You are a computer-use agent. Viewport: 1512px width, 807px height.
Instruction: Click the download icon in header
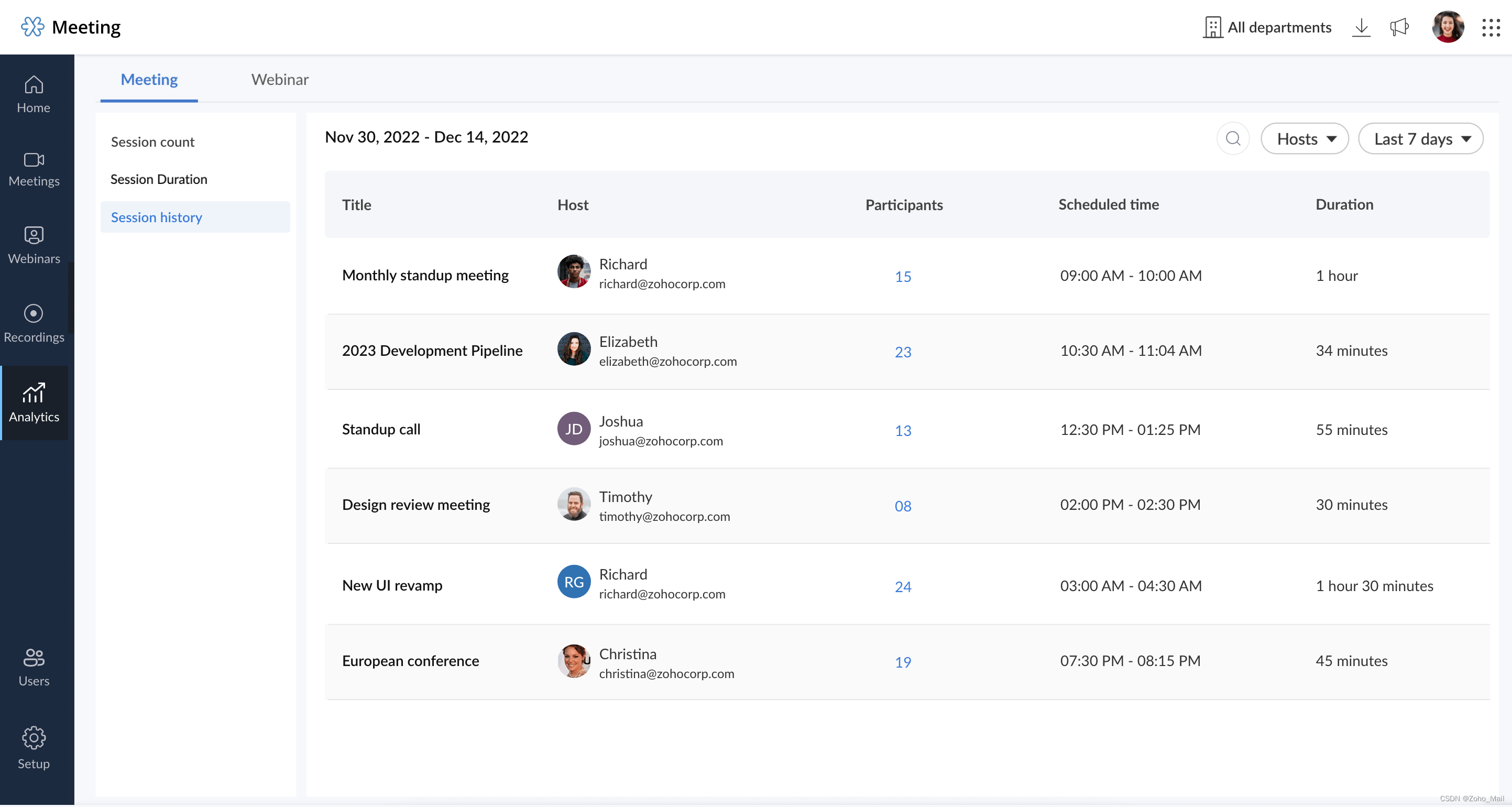click(x=1361, y=27)
